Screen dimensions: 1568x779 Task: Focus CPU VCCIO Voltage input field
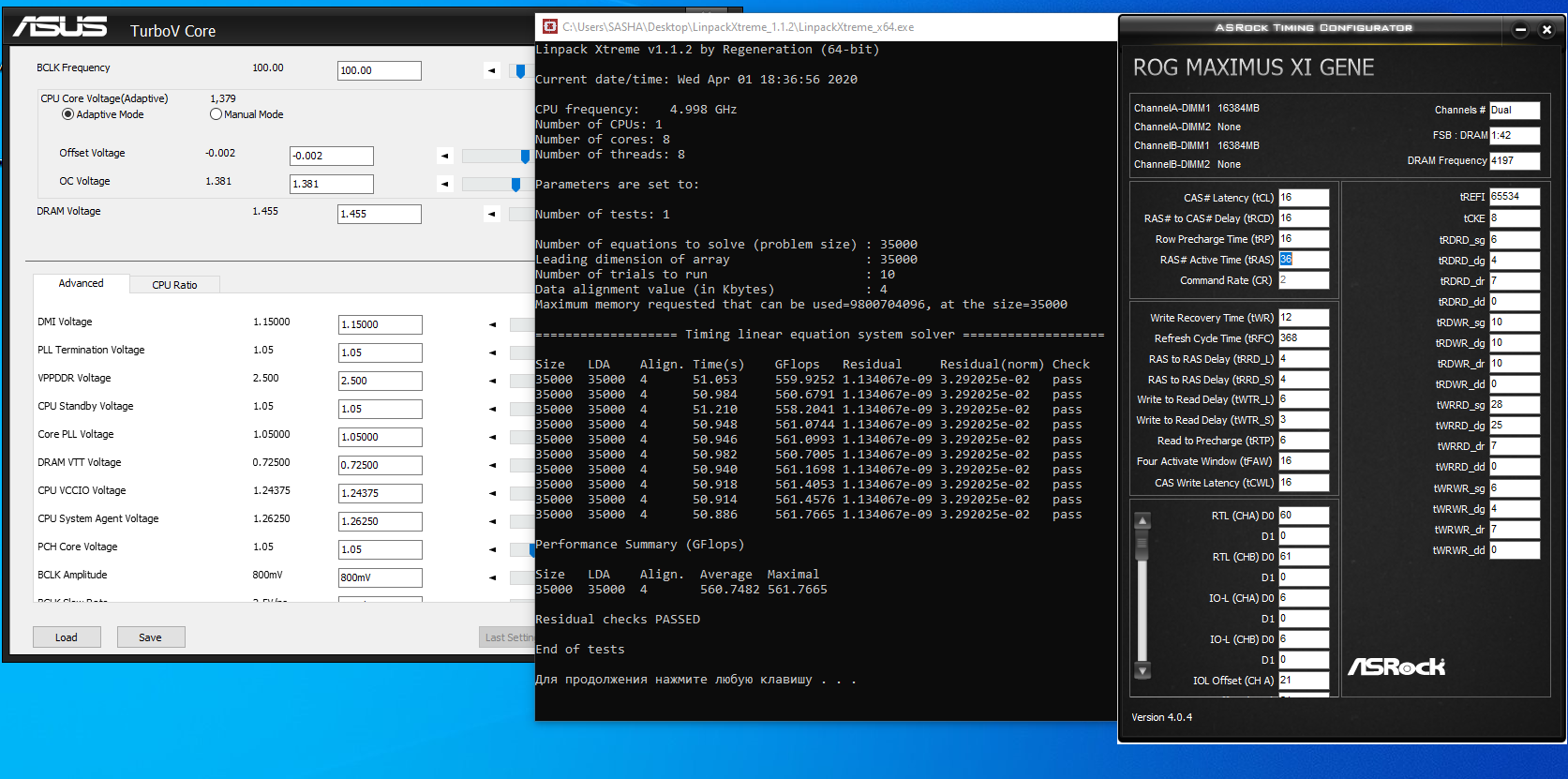click(x=380, y=493)
